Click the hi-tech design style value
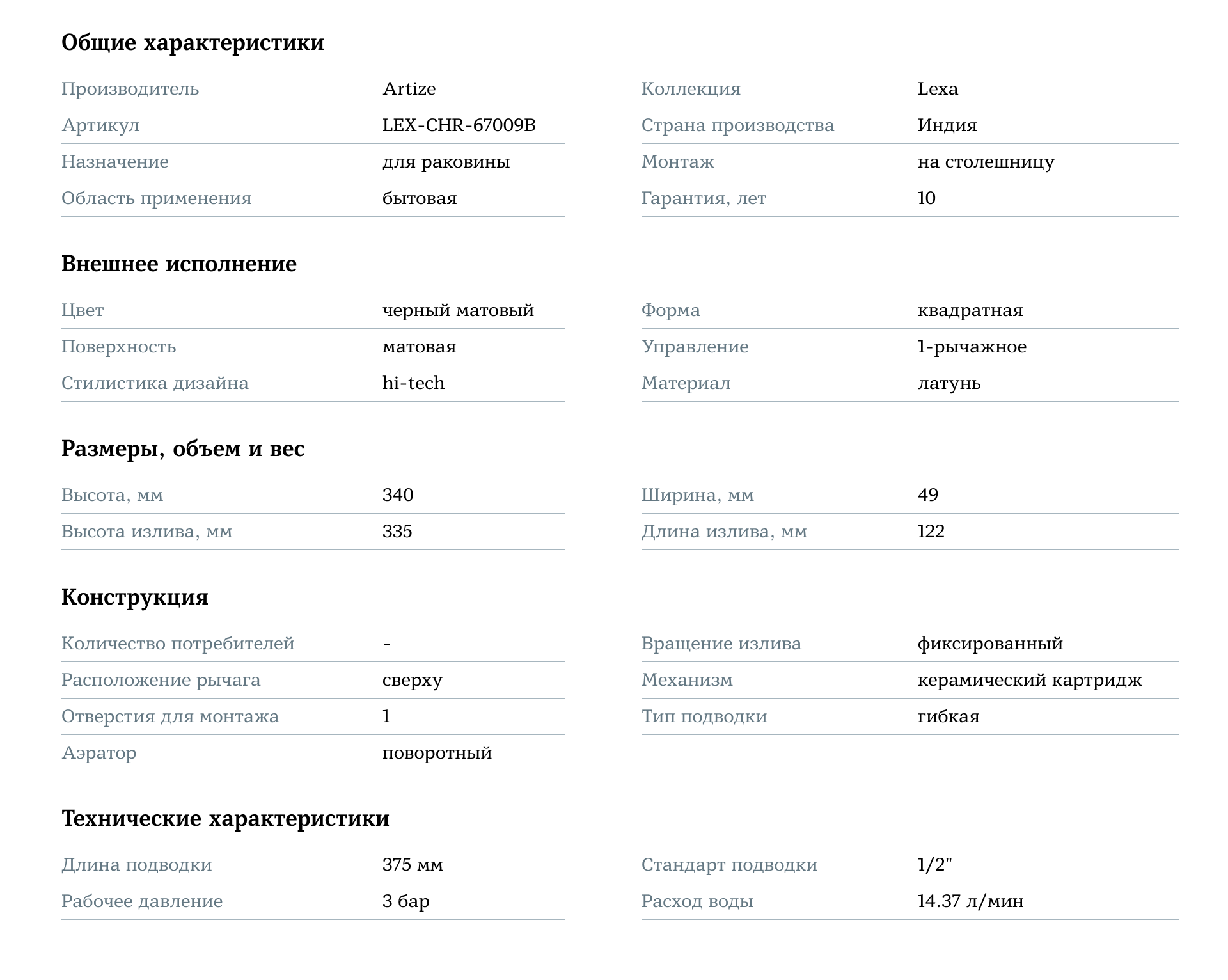This screenshot has height=980, width=1228. (x=413, y=383)
